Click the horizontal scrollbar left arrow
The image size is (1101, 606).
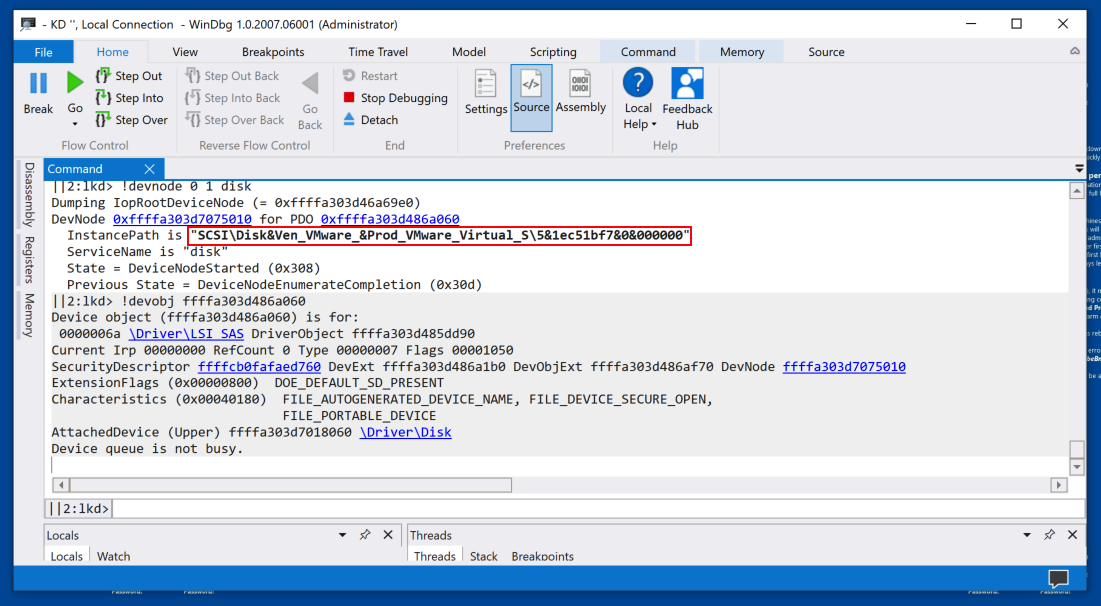tap(61, 485)
